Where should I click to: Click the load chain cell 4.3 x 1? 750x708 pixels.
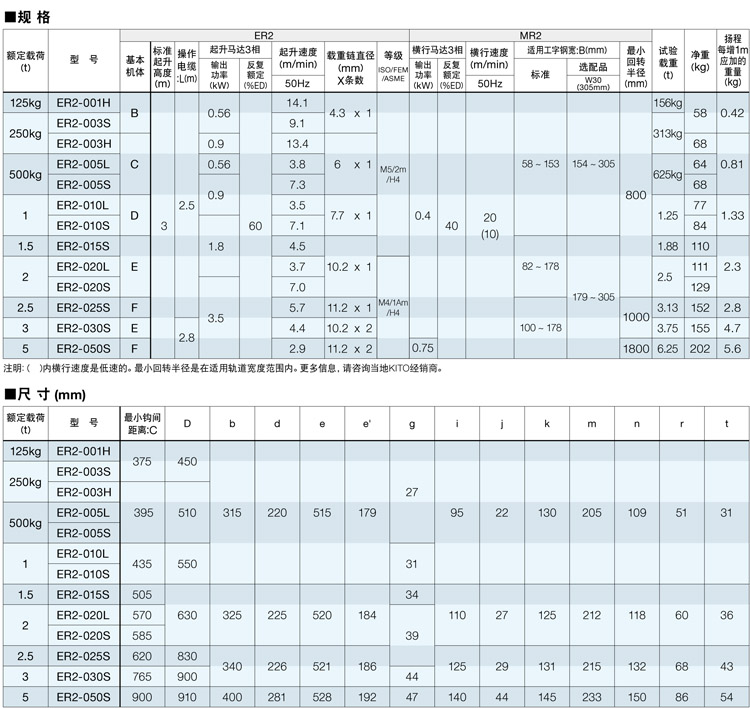point(350,113)
